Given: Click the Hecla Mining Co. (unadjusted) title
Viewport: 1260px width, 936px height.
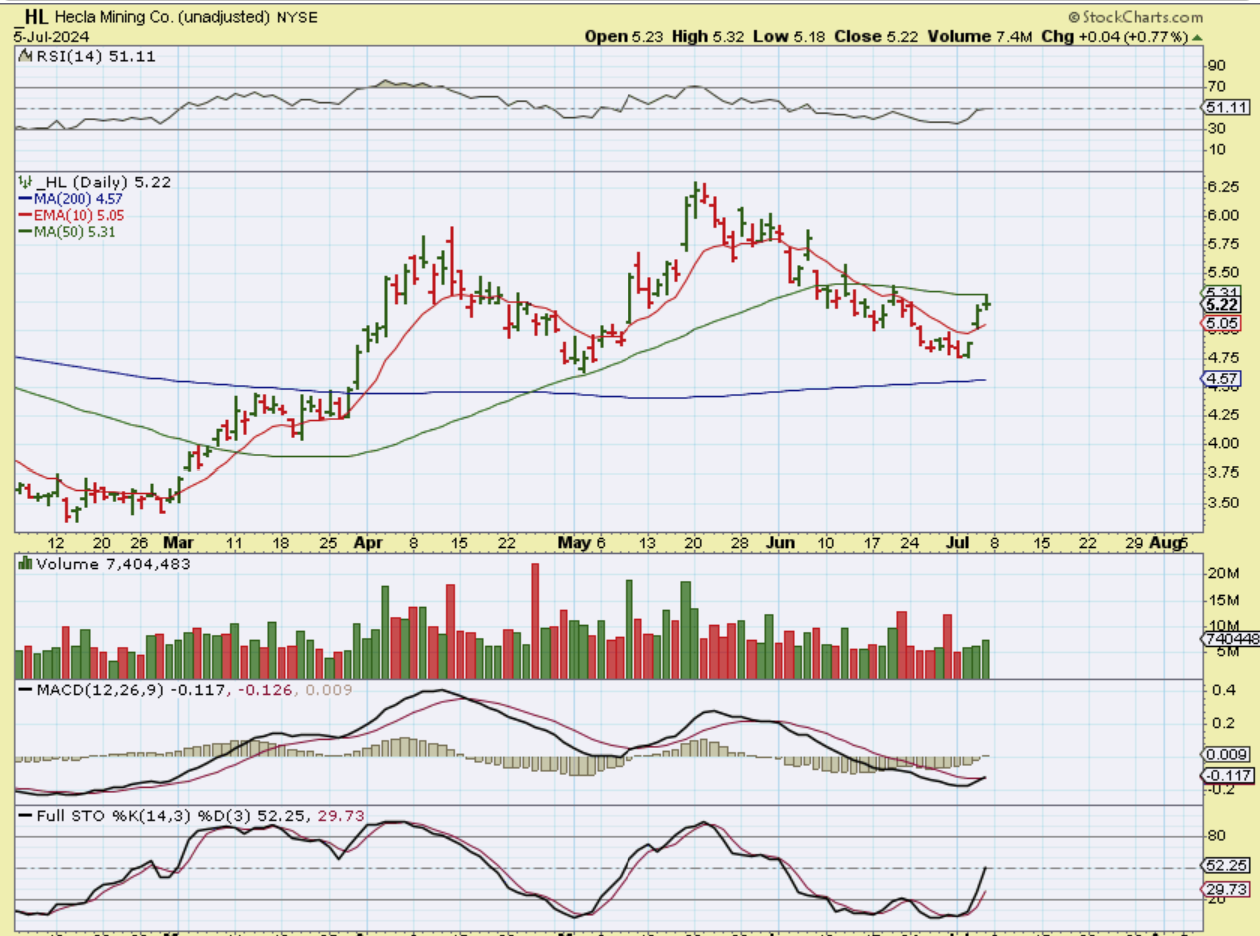Looking at the screenshot, I should 164,17.
